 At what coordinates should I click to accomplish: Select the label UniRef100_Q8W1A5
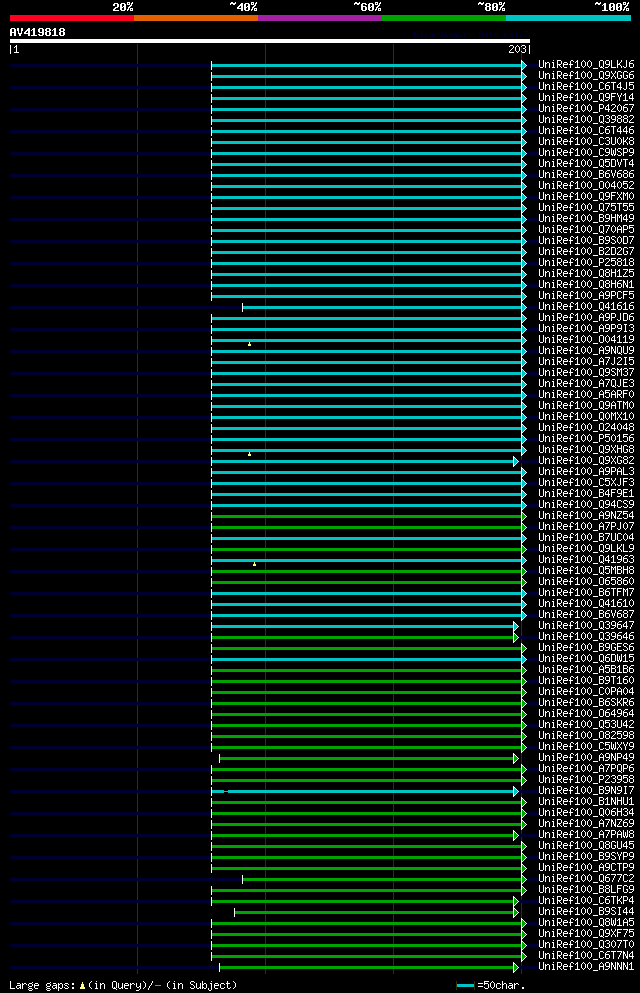point(586,923)
